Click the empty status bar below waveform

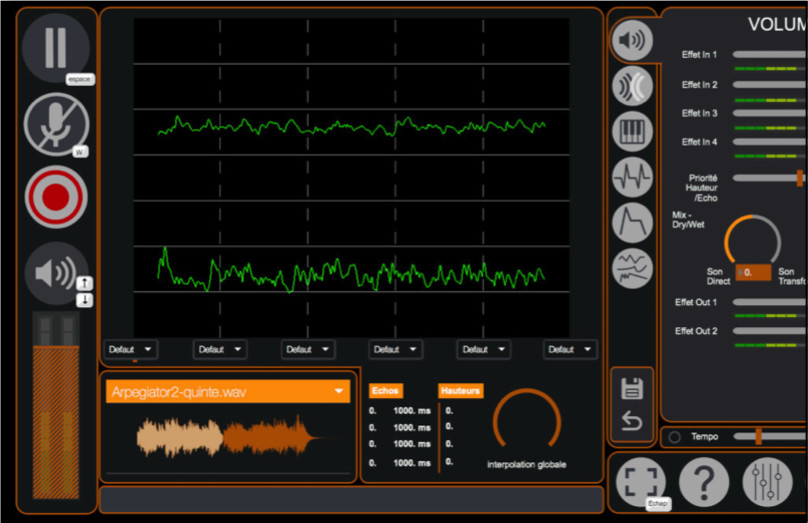coord(351,499)
